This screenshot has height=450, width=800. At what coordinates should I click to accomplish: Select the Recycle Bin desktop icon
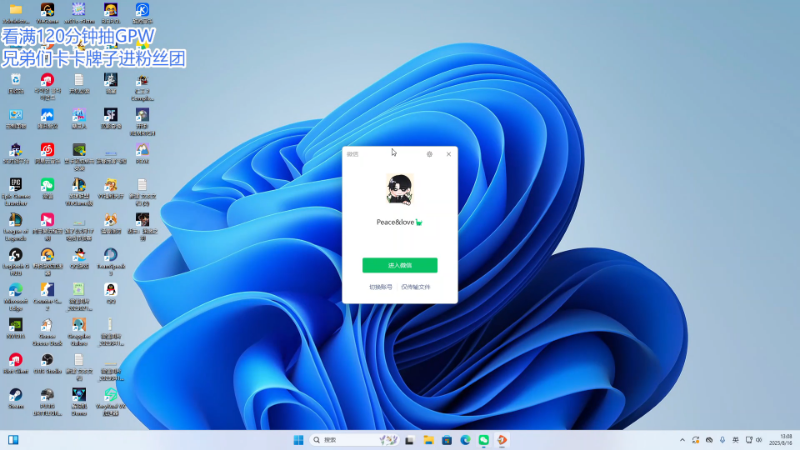coord(16,83)
